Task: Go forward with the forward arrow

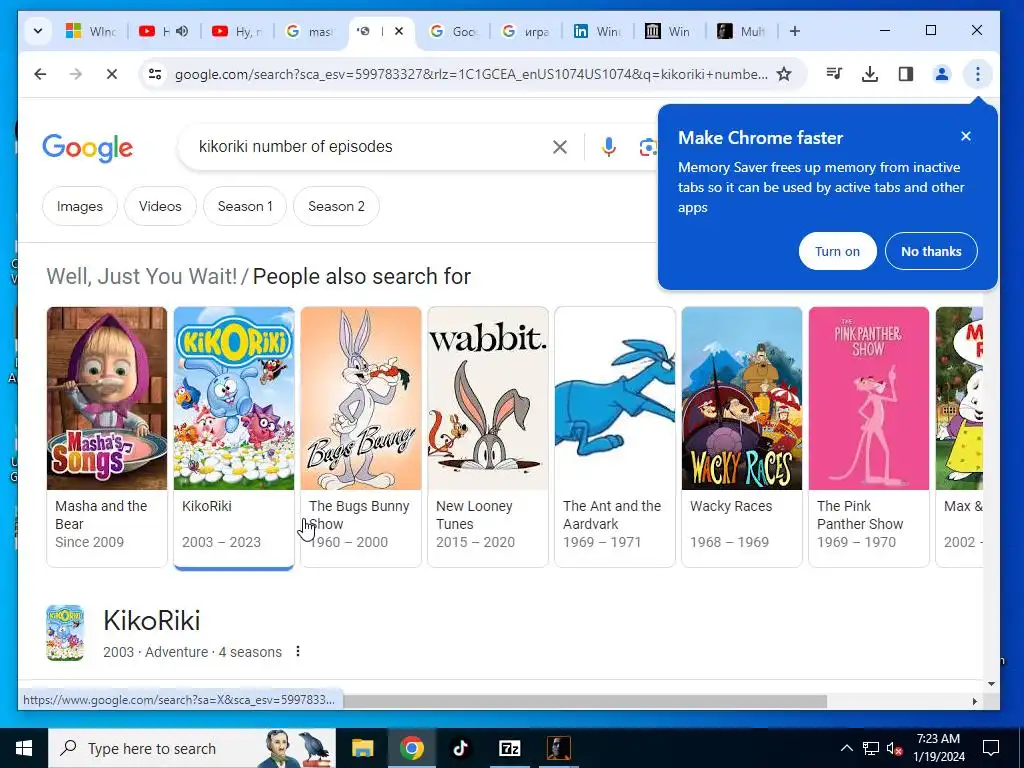Action: tap(76, 74)
